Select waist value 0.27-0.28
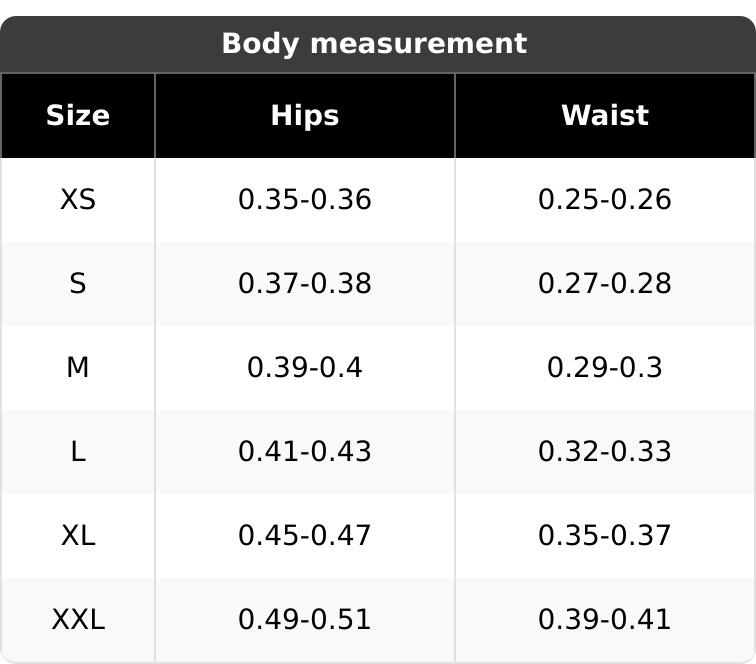This screenshot has height=664, width=756. pos(605,284)
